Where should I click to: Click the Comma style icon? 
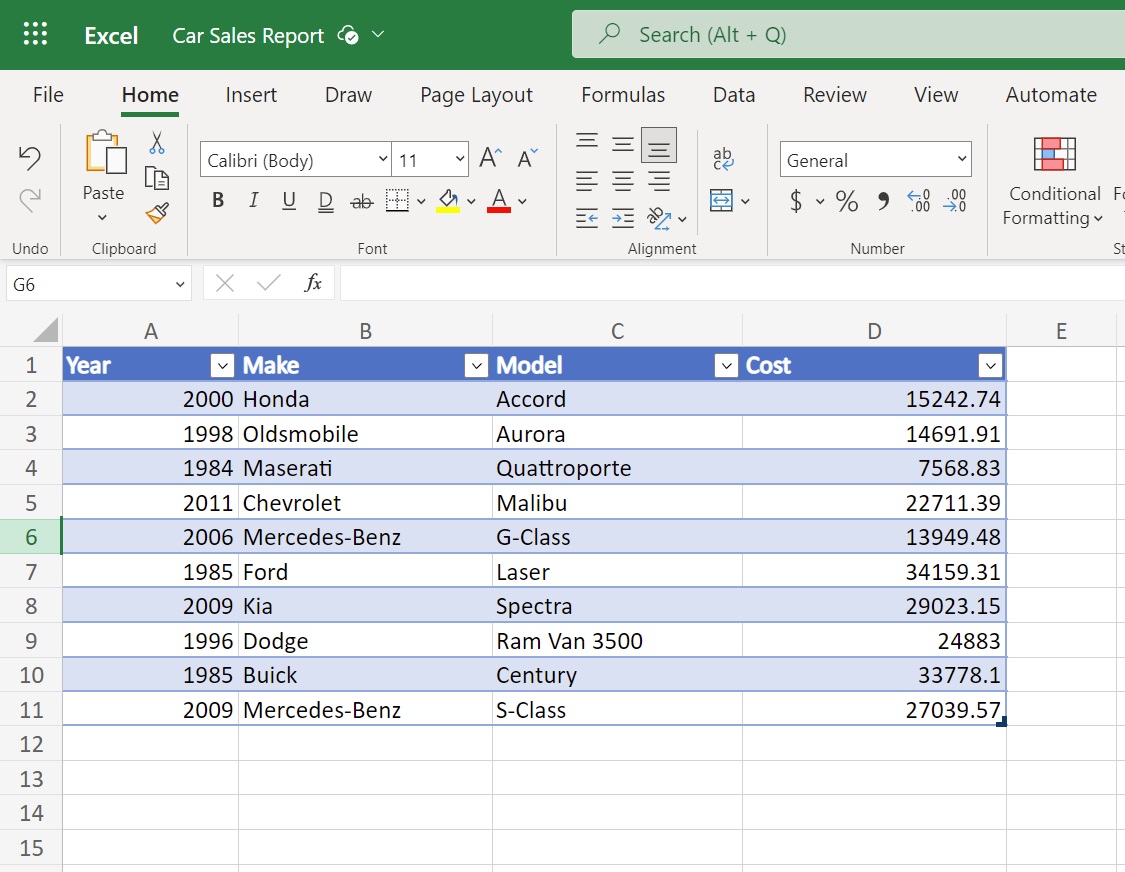click(881, 202)
